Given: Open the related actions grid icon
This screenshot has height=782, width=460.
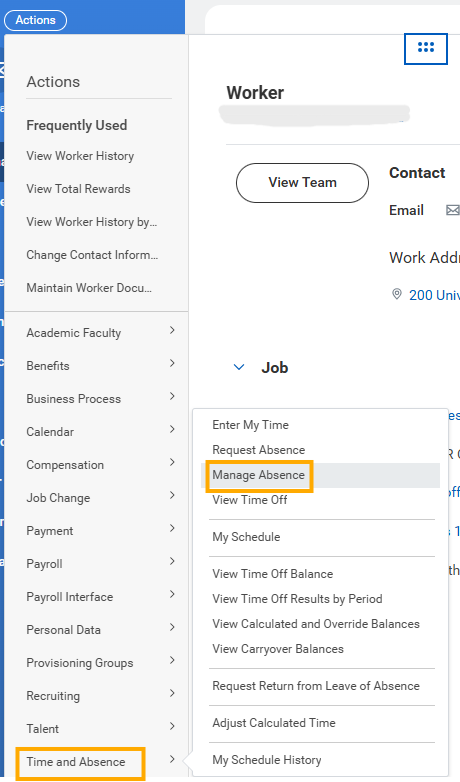Looking at the screenshot, I should [x=426, y=48].
